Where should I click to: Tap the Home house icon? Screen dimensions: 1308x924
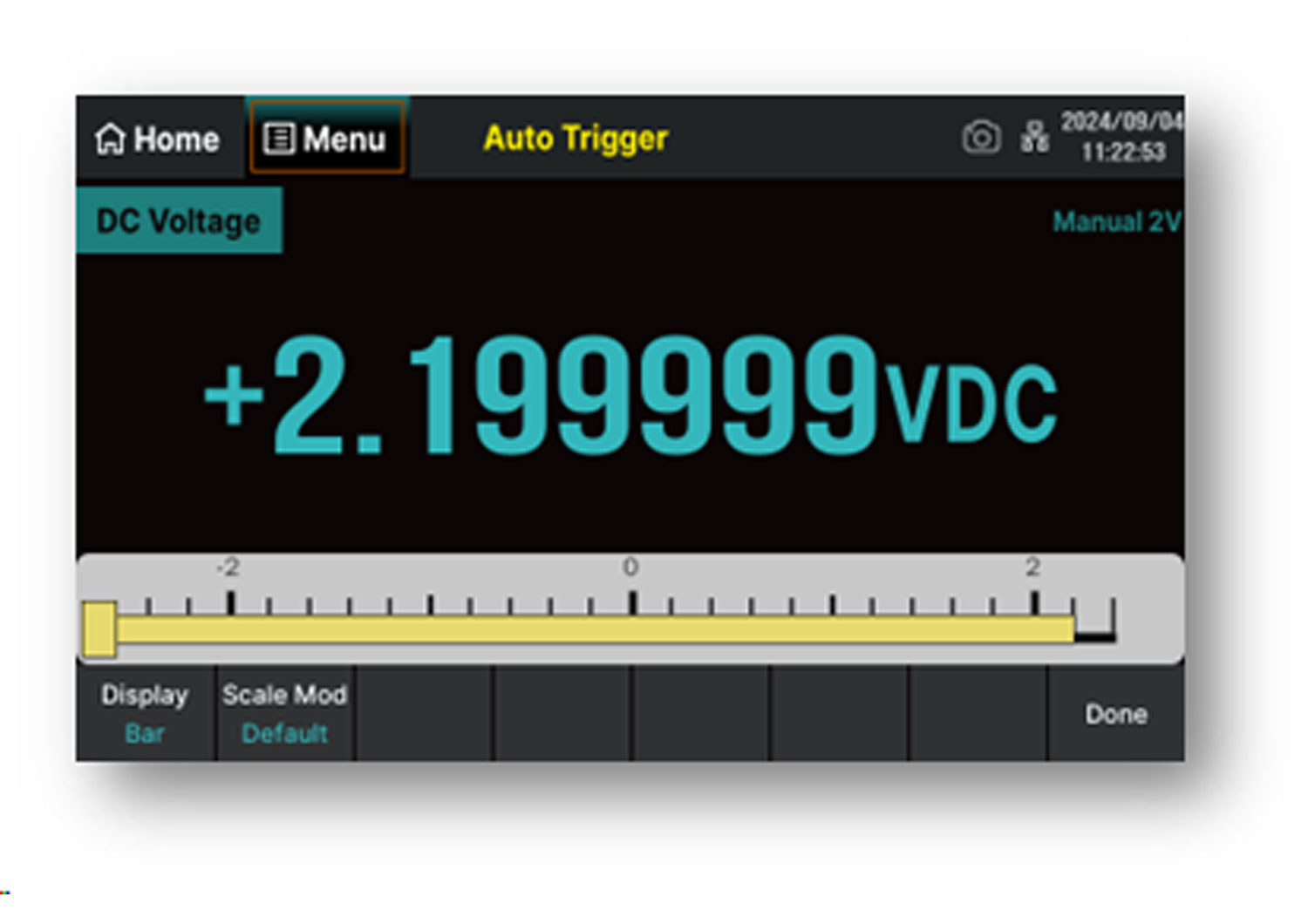pyautogui.click(x=110, y=139)
